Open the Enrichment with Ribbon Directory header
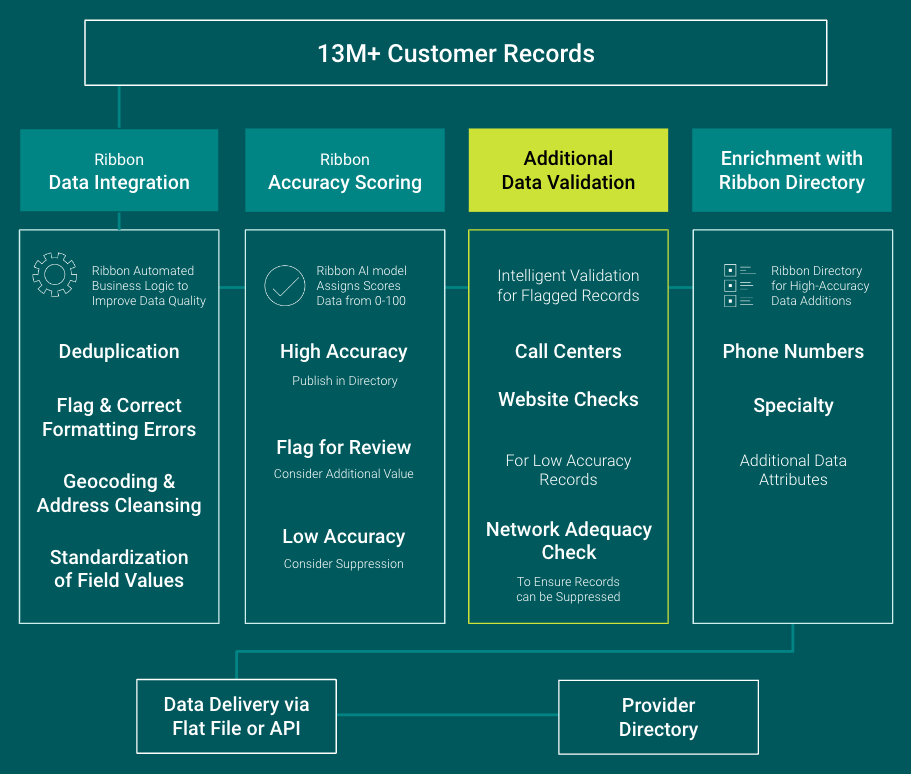This screenshot has width=911, height=774. click(792, 170)
